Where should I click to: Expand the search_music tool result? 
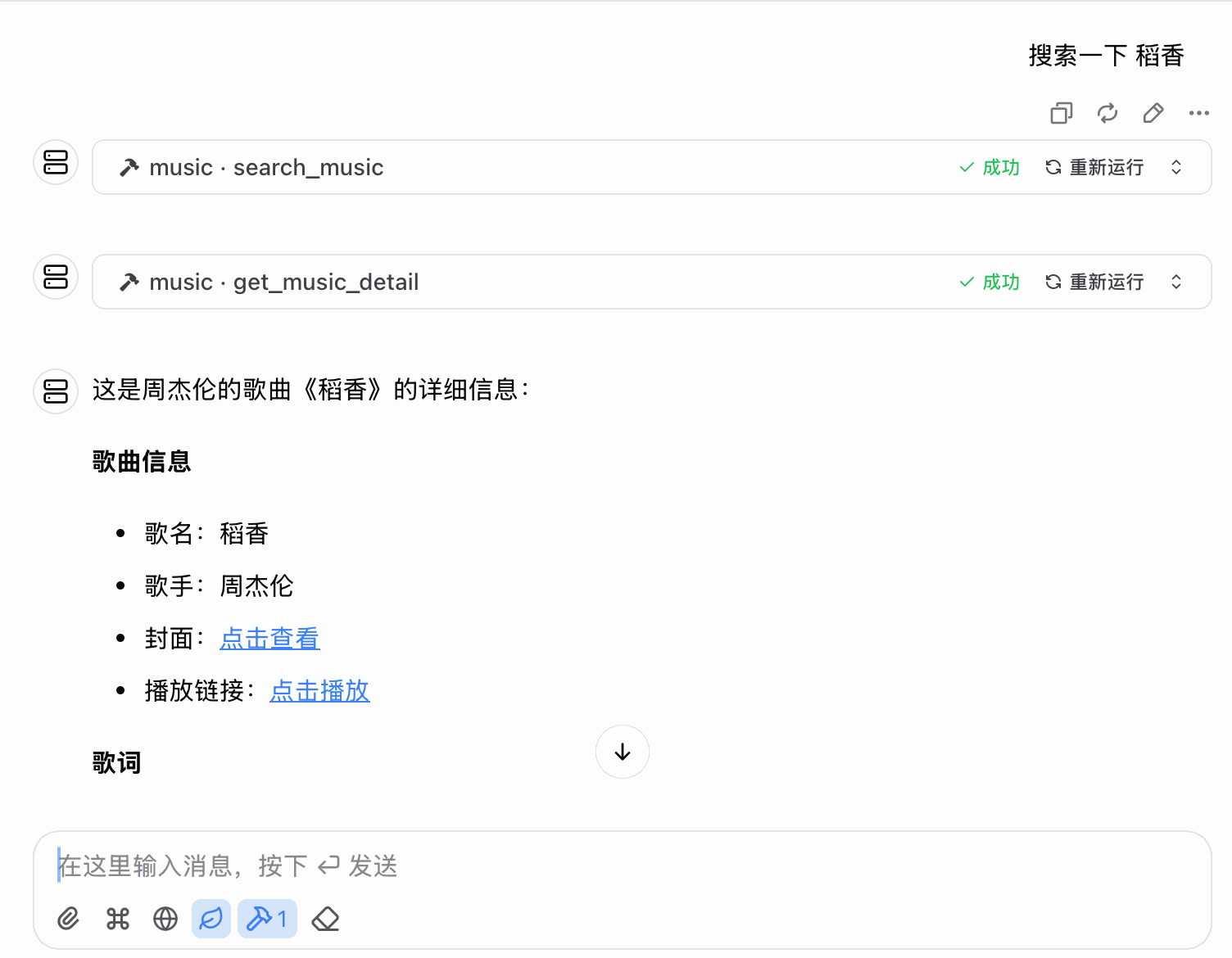point(1176,168)
